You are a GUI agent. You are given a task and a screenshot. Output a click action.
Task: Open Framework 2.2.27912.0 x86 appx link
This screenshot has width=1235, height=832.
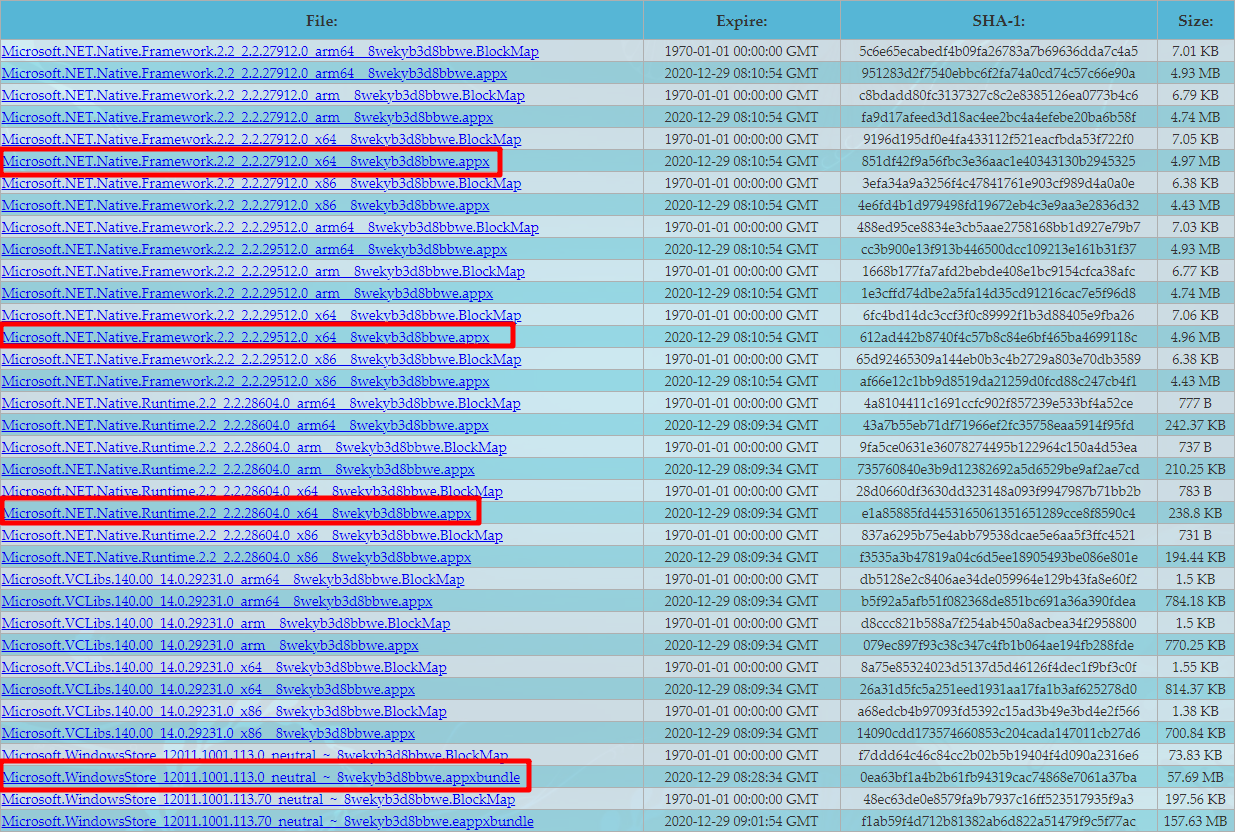[246, 205]
